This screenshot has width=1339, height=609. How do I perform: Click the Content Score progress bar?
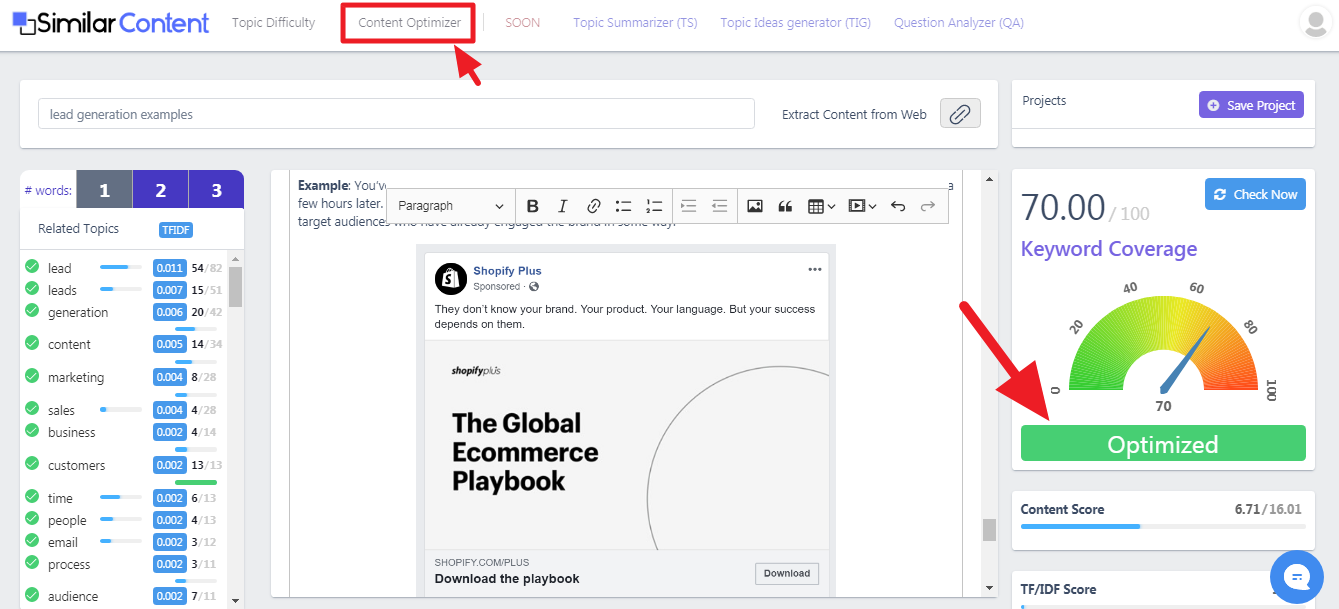(x=1162, y=526)
